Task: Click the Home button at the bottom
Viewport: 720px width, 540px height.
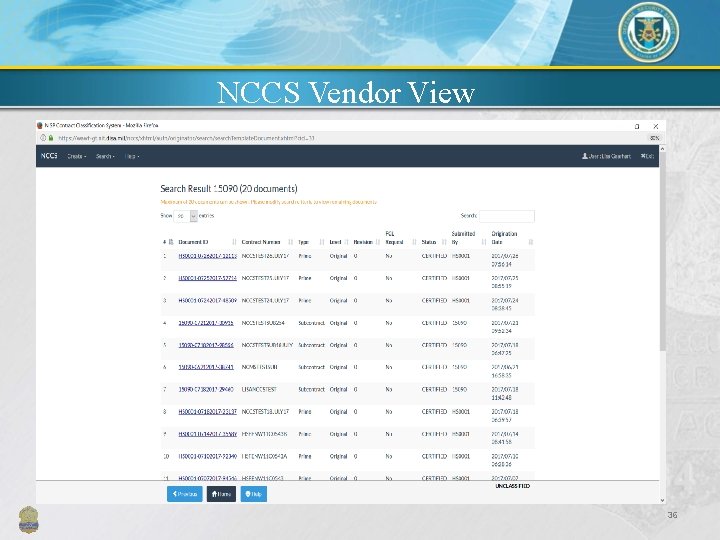Action: (221, 494)
